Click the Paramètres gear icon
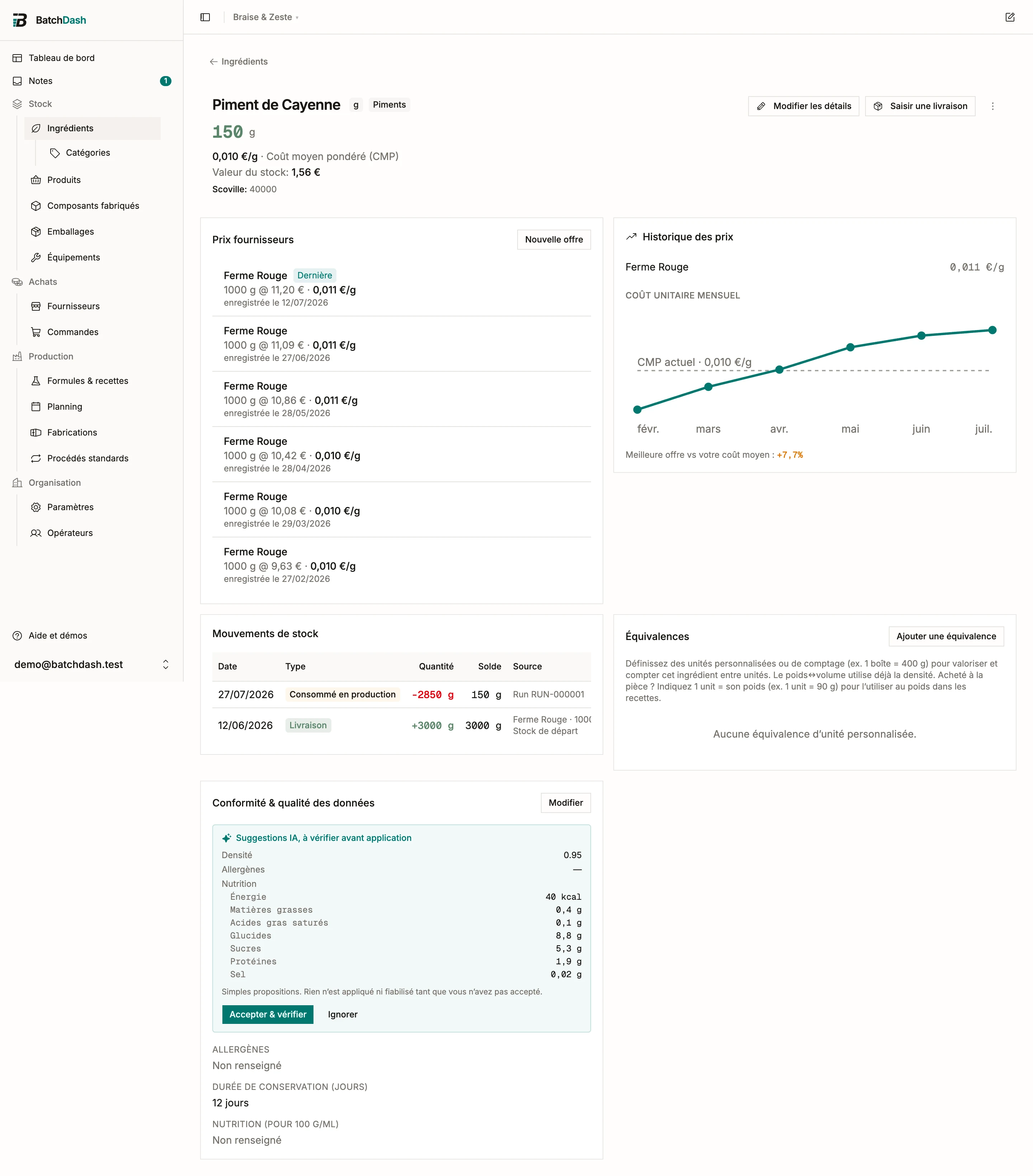1033x1176 pixels. [36, 507]
